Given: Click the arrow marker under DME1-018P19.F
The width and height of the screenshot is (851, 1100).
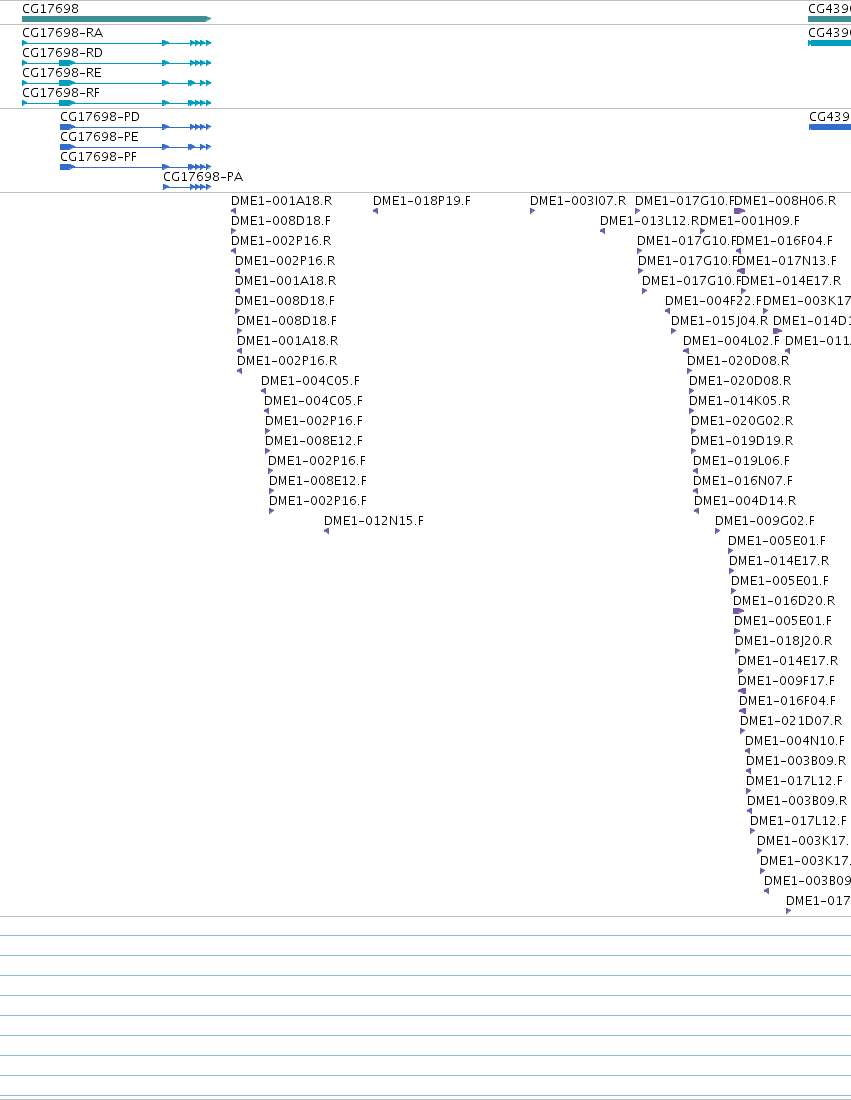Looking at the screenshot, I should click(375, 210).
